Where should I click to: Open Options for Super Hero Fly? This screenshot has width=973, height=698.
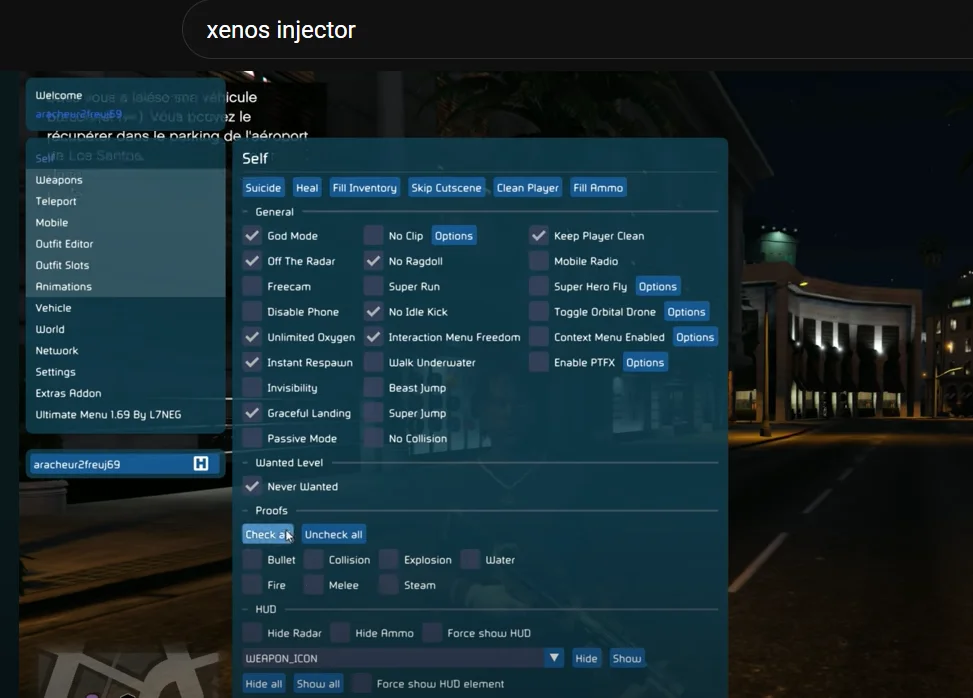657,287
